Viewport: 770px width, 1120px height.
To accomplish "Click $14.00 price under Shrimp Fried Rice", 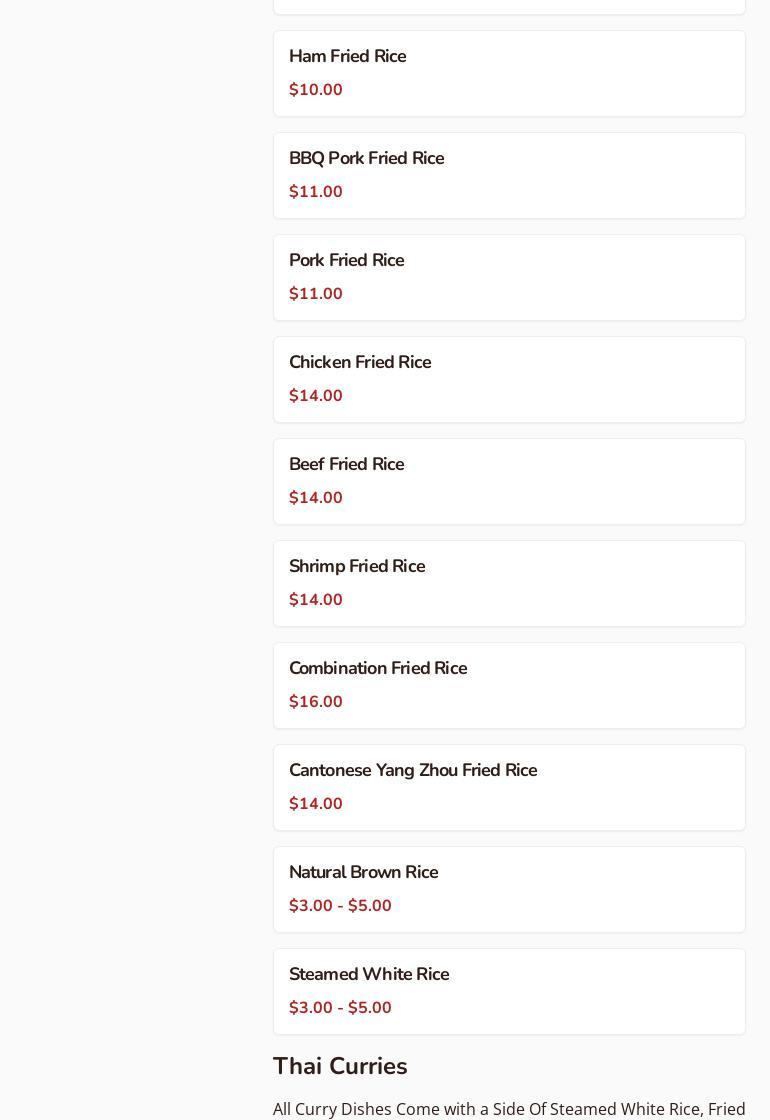I will (x=316, y=600).
